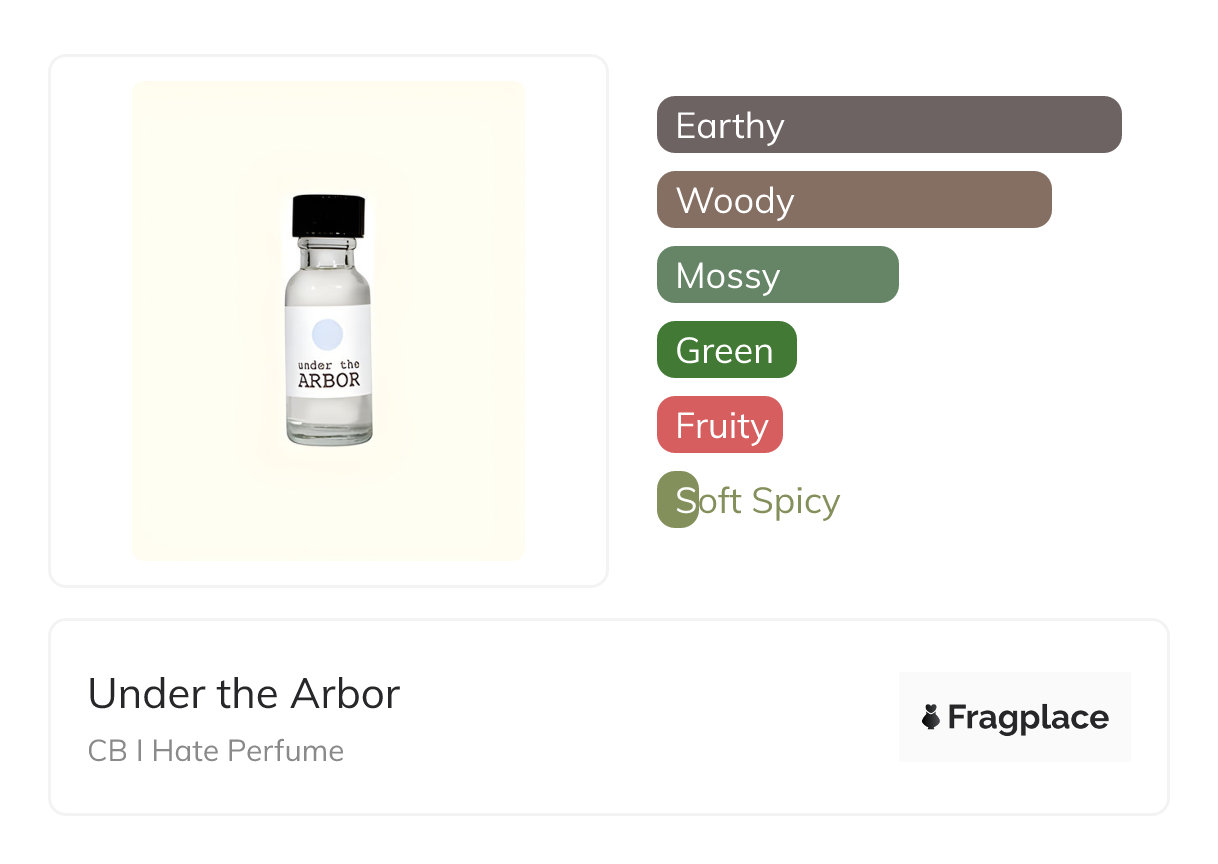Click the word "Earthy" in the top bar
The width and height of the screenshot is (1218, 864).
(730, 126)
